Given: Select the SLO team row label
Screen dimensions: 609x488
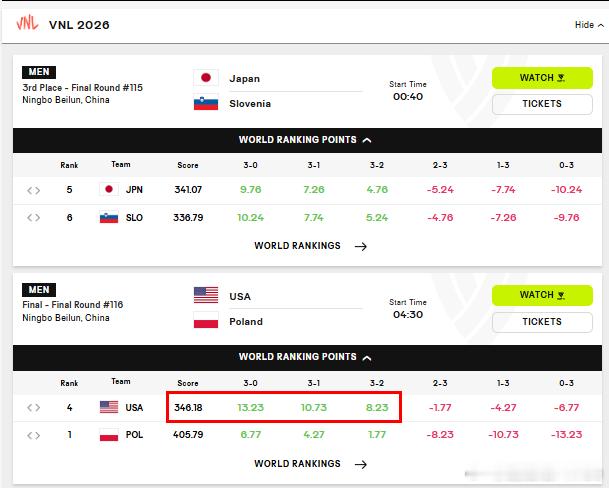Looking at the screenshot, I should click(x=134, y=218).
